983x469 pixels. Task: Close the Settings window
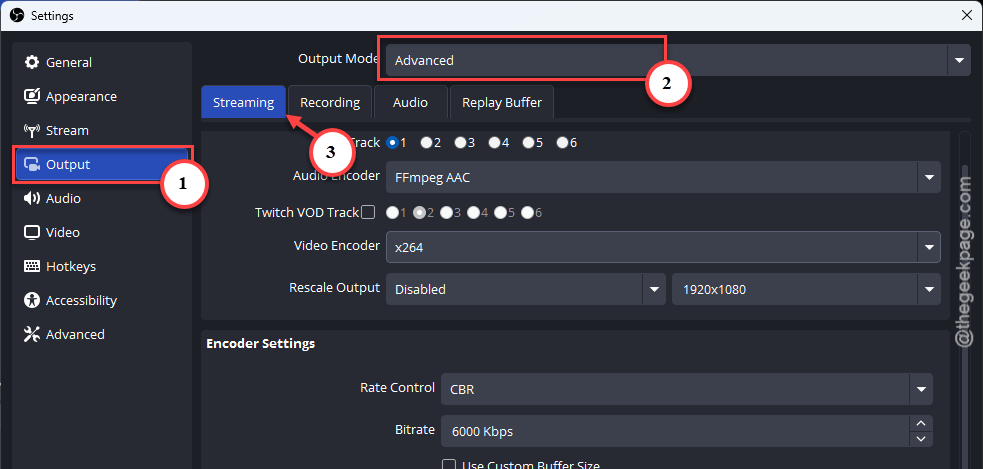(x=967, y=15)
